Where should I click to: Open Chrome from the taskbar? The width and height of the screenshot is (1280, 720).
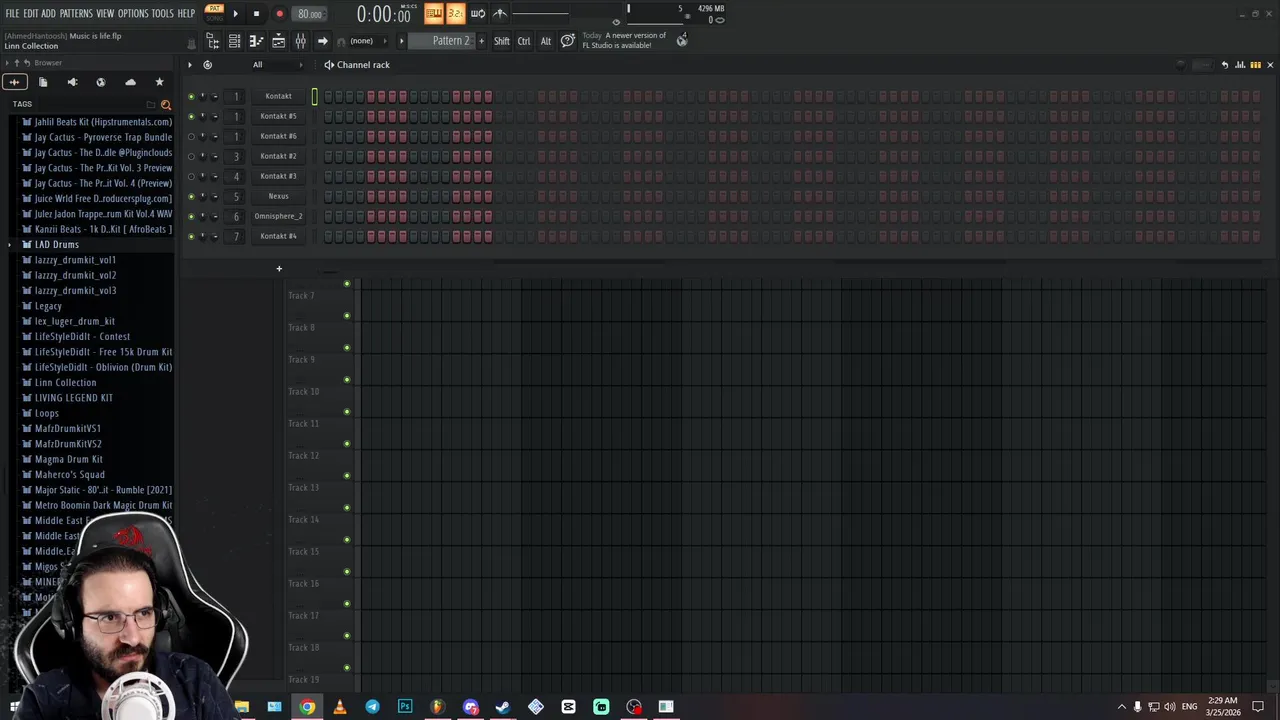point(307,707)
